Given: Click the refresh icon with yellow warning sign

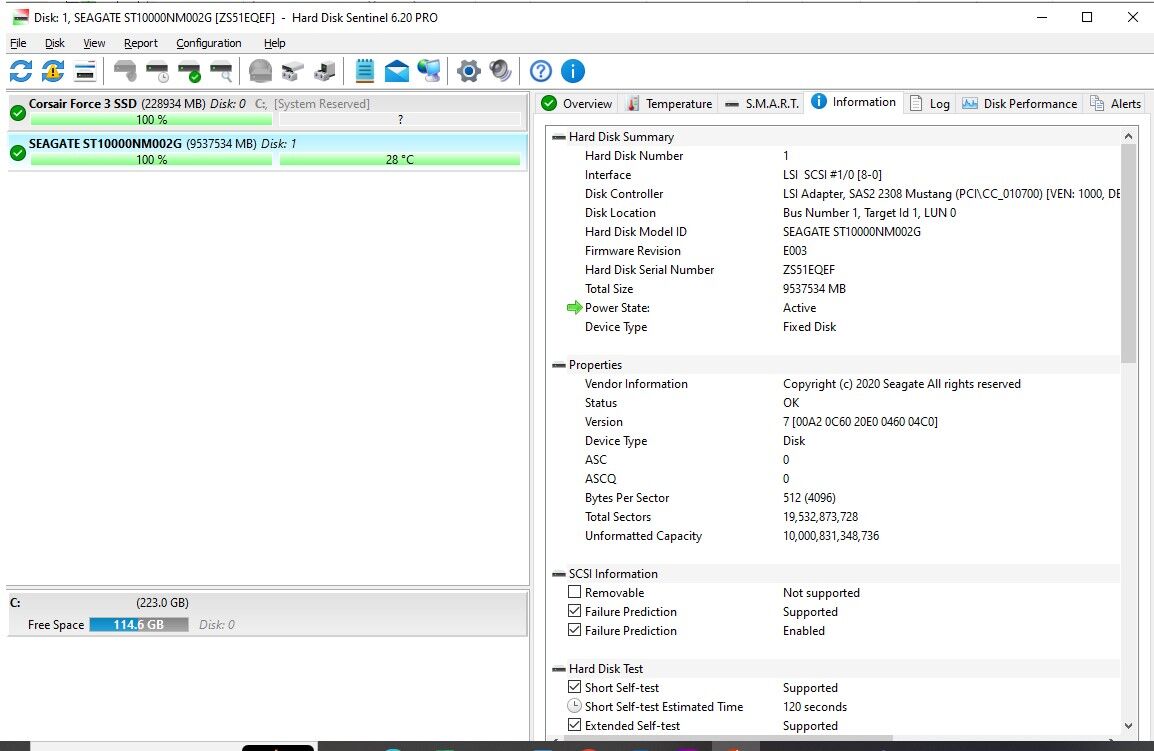Looking at the screenshot, I should click(x=53, y=71).
